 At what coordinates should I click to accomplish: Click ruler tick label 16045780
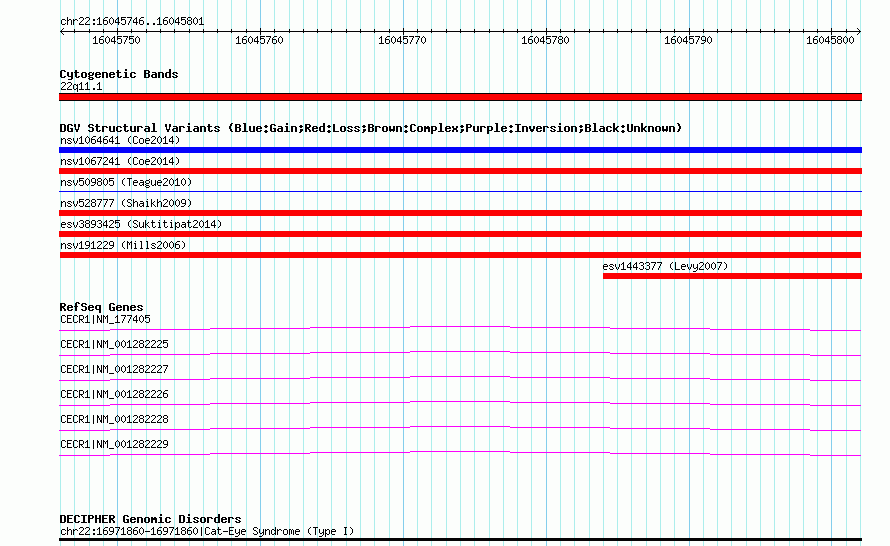coord(545,40)
